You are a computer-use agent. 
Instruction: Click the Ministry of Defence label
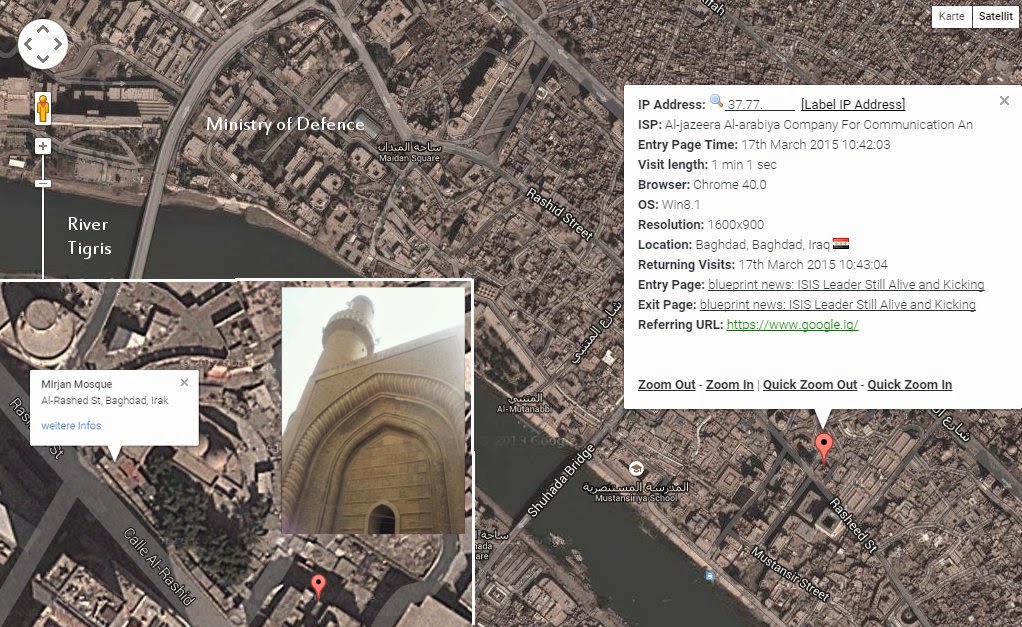point(285,124)
